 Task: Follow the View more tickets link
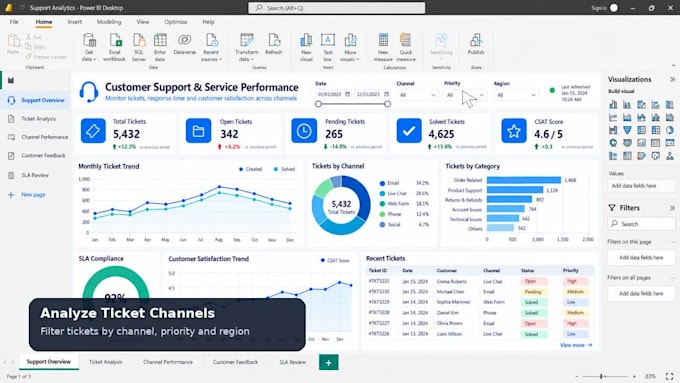(575, 345)
